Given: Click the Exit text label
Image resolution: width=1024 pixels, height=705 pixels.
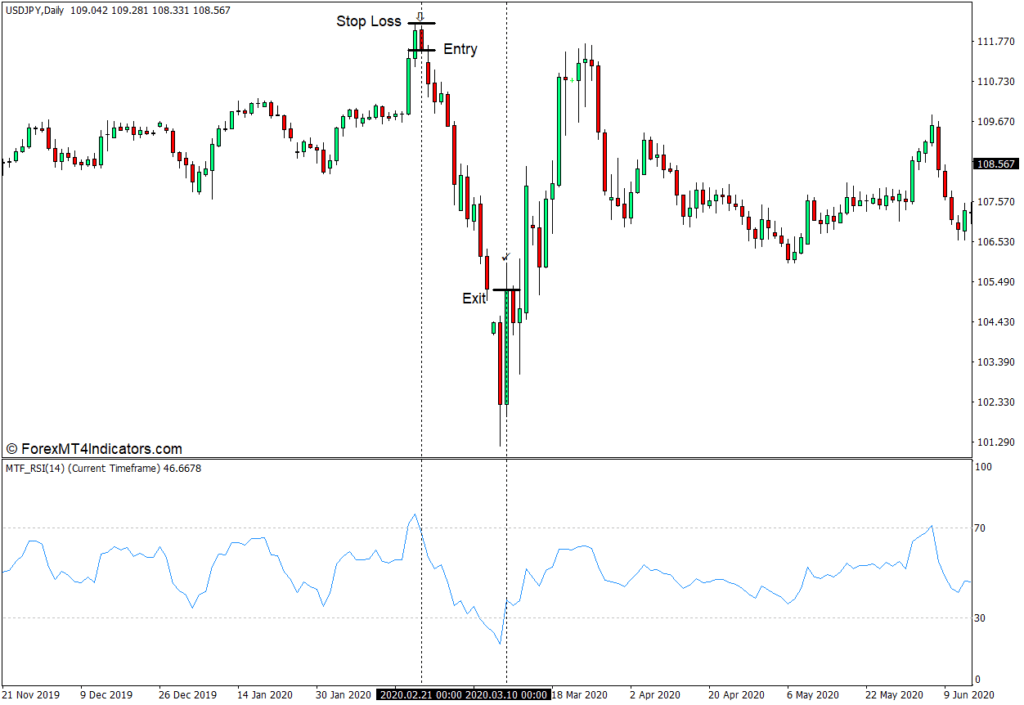Looking at the screenshot, I should [x=474, y=298].
